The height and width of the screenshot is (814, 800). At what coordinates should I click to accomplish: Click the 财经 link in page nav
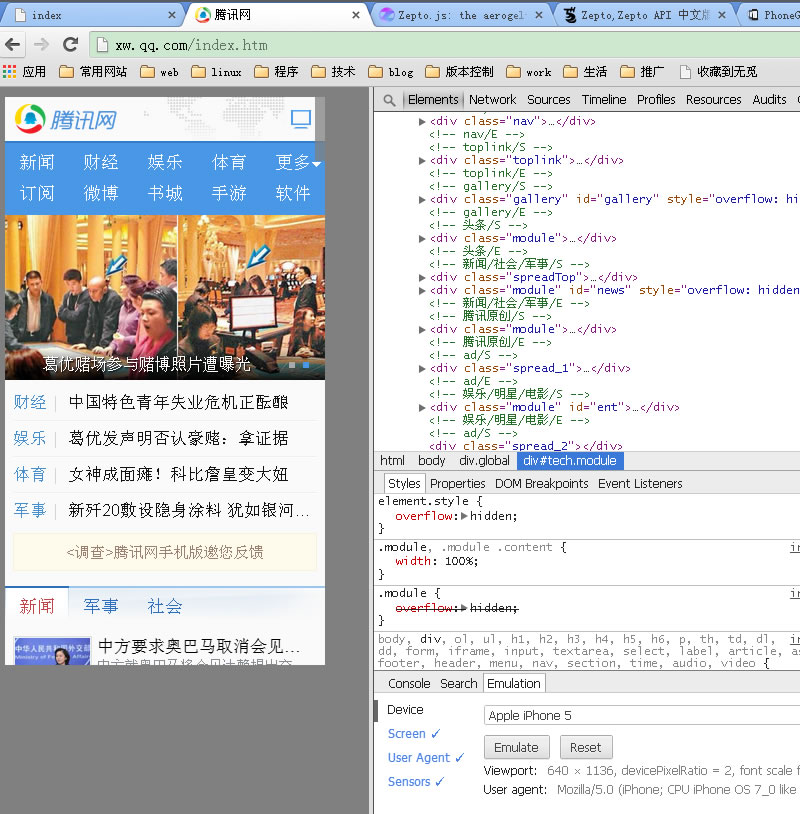(101, 162)
